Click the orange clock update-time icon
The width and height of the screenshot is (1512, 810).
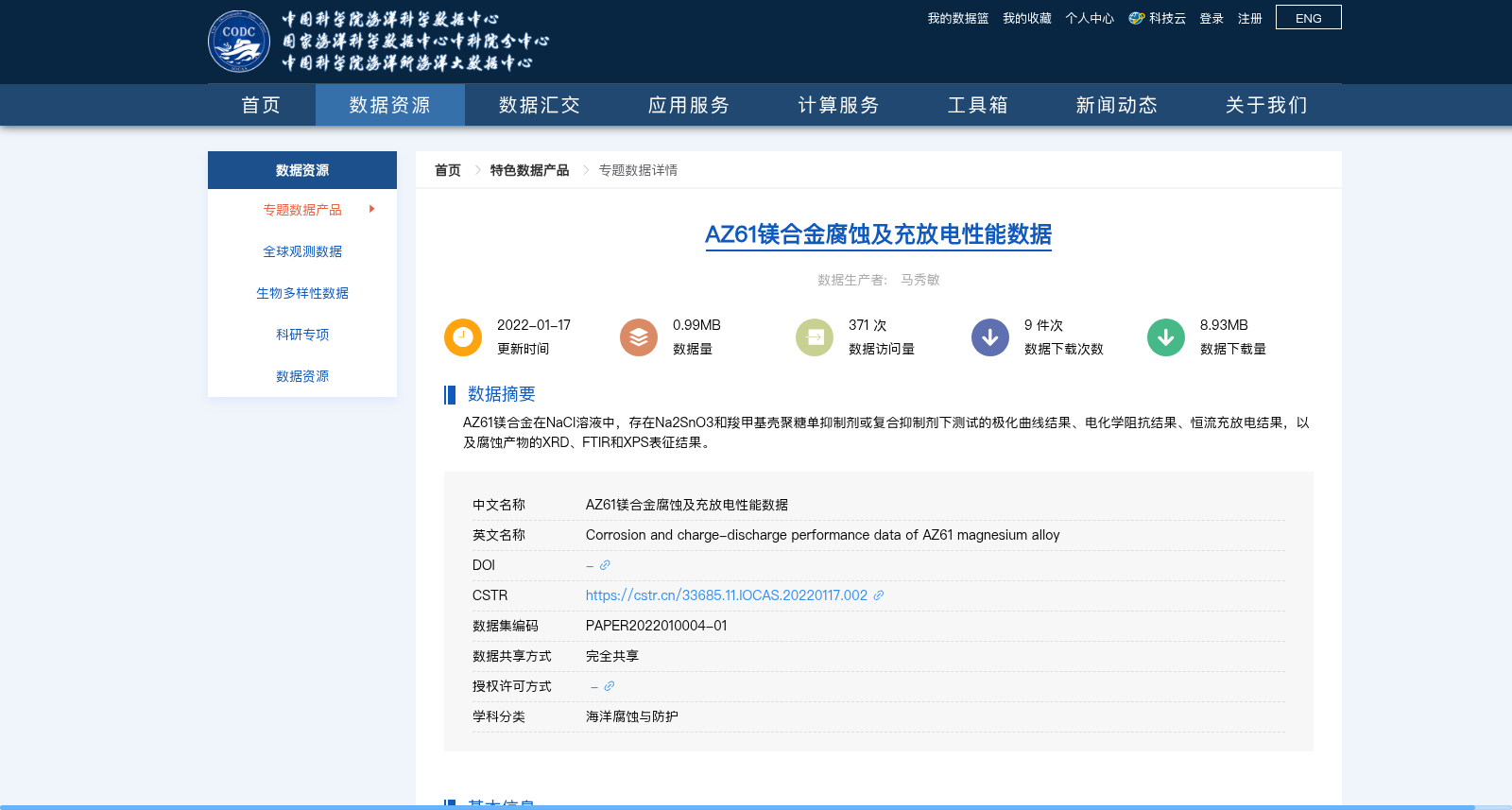pos(463,337)
